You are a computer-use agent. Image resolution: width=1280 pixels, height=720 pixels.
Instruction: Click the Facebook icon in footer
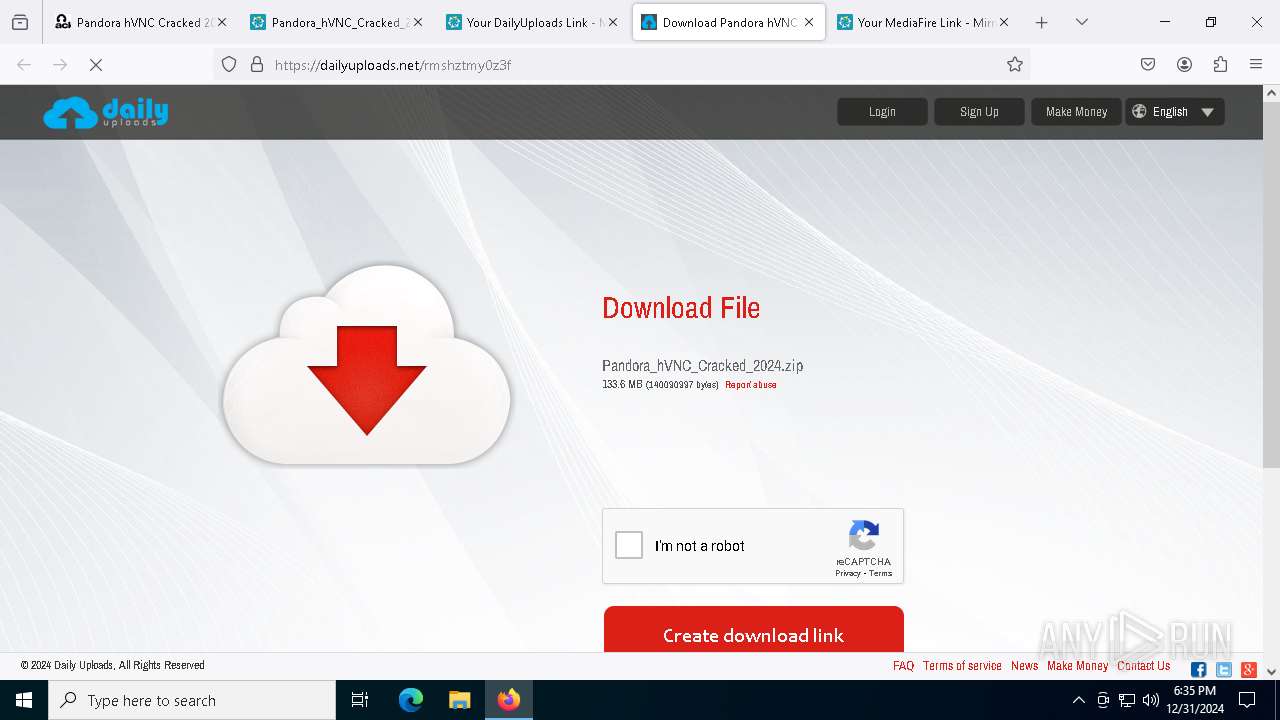click(1198, 670)
